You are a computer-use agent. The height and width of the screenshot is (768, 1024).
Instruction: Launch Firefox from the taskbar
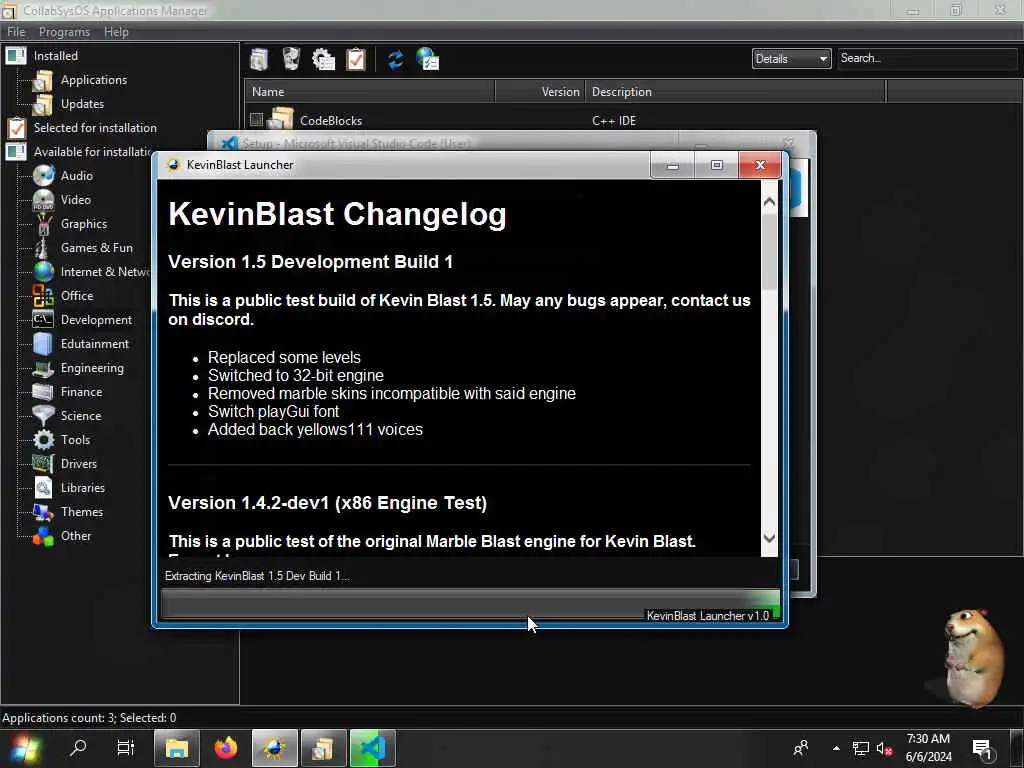[x=226, y=748]
